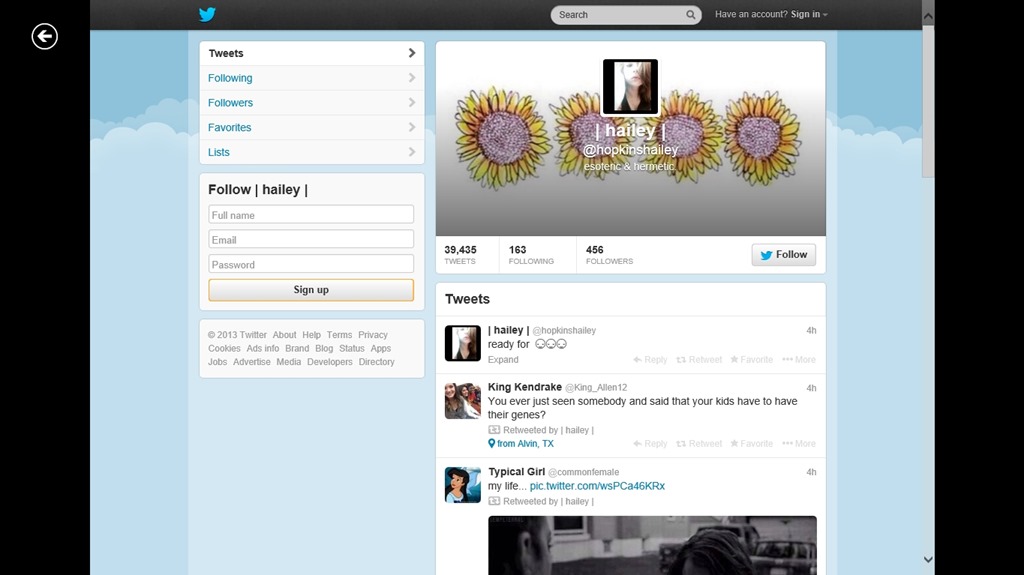1024x575 pixels.
Task: Open the Status footer link
Action: pos(351,348)
